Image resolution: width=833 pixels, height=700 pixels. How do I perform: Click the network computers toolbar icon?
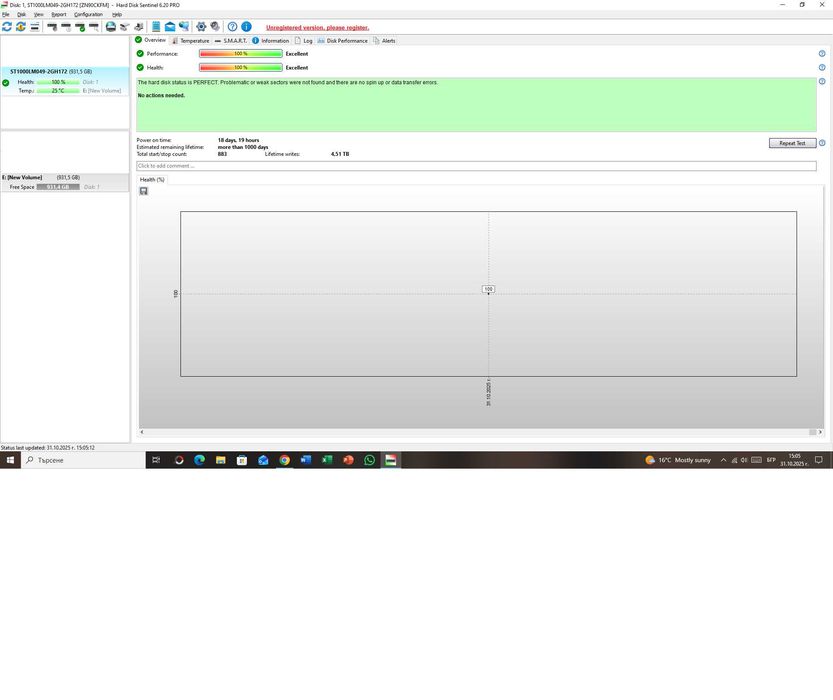pos(184,27)
